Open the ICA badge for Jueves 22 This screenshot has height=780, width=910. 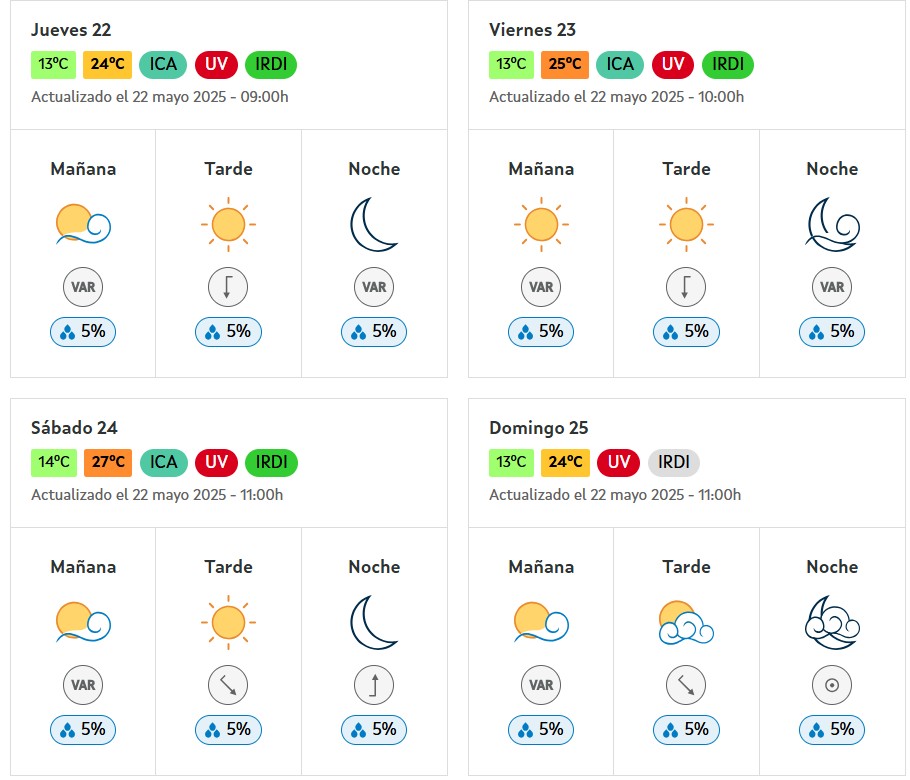(x=163, y=64)
